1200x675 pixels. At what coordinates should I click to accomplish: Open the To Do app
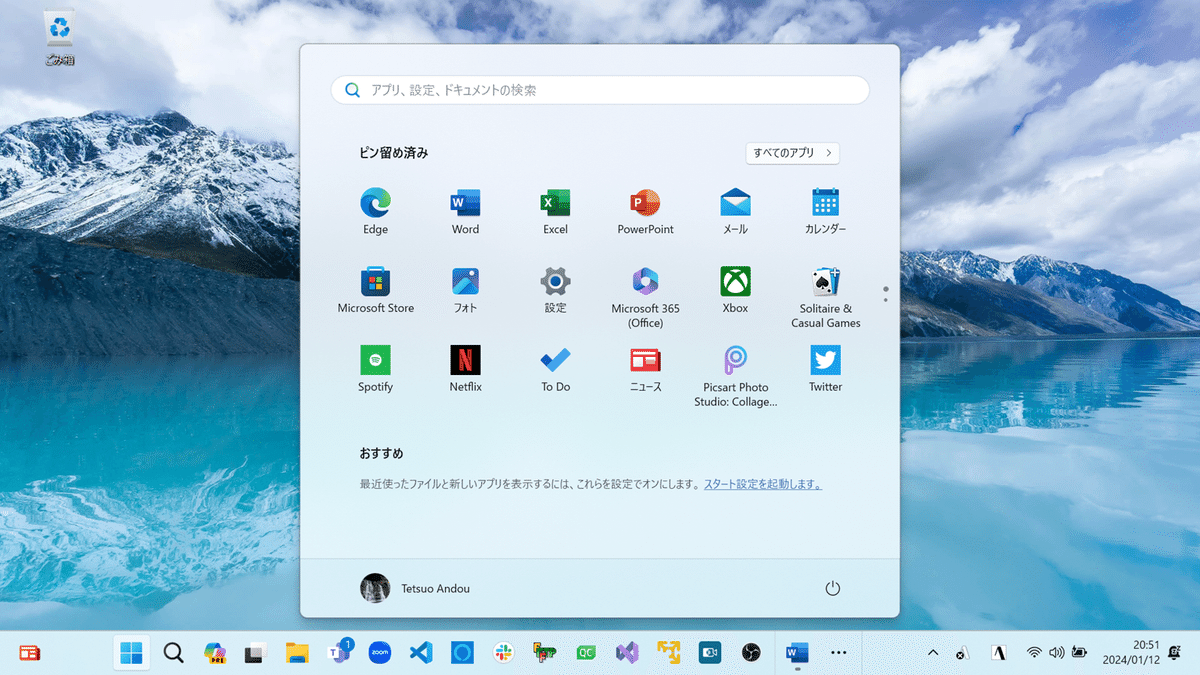coord(555,369)
